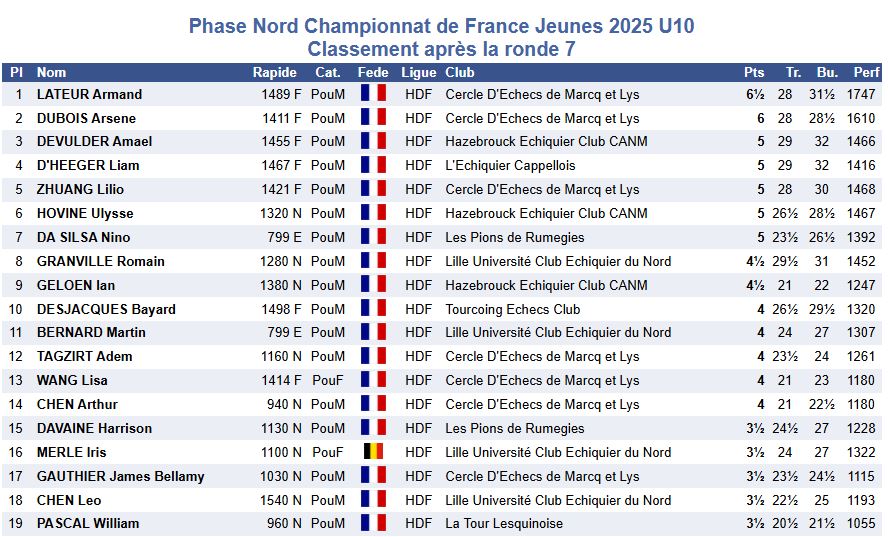Select the Perf column header

pyautogui.click(x=866, y=72)
